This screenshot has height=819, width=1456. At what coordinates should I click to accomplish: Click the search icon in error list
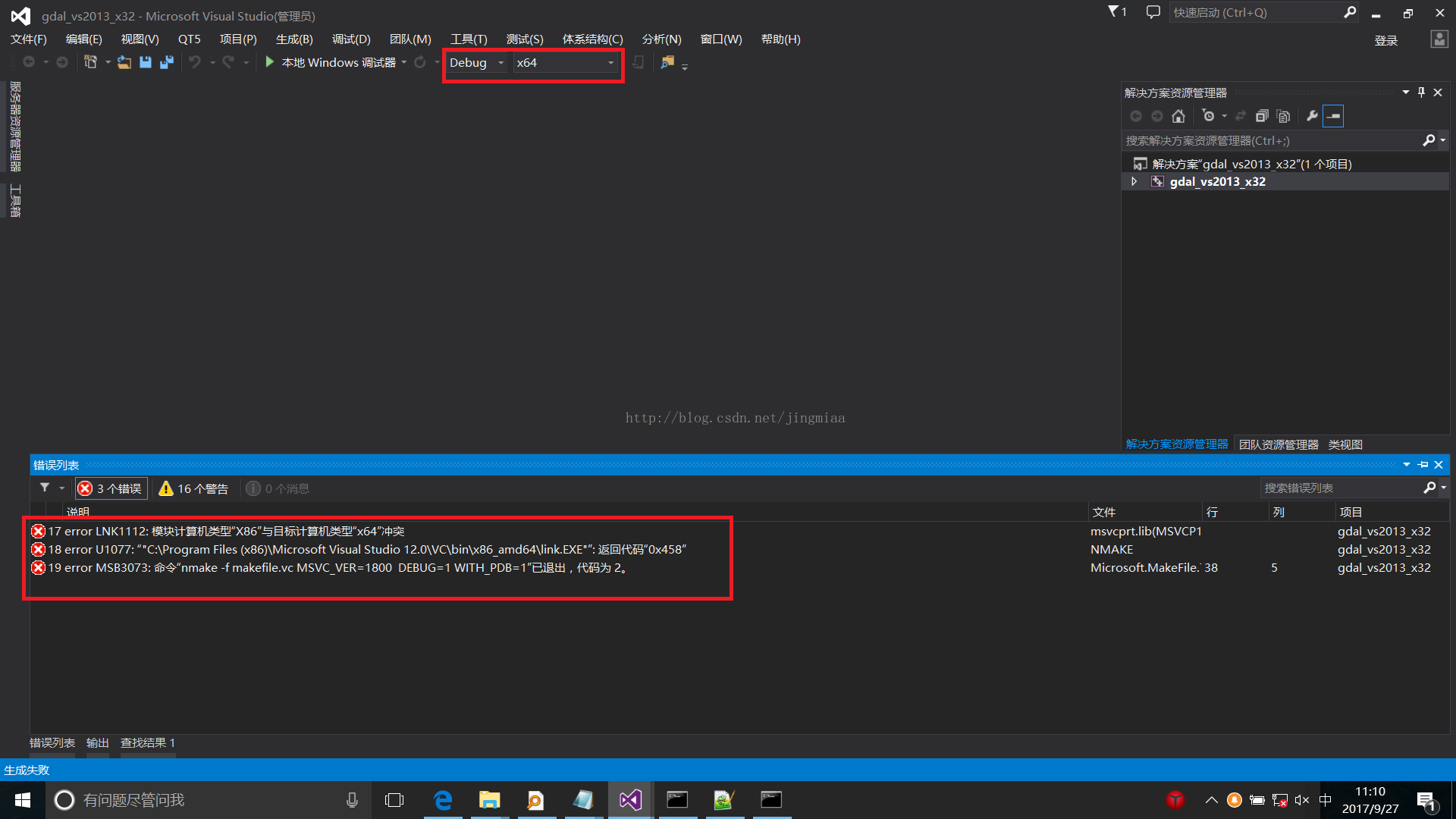(1429, 488)
